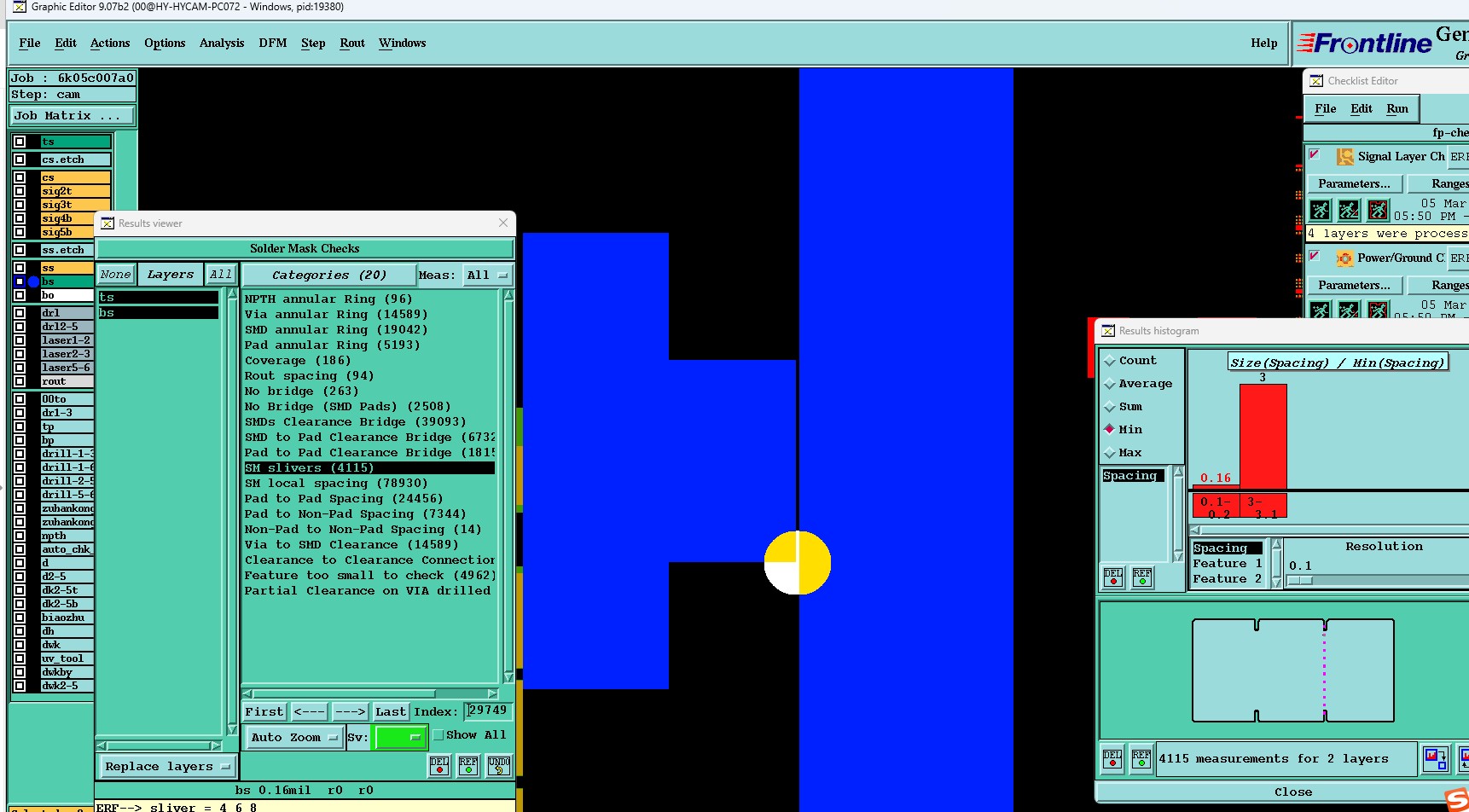Click the Results viewer title bar icon
Viewport: 1469px width, 812px height.
click(x=107, y=223)
